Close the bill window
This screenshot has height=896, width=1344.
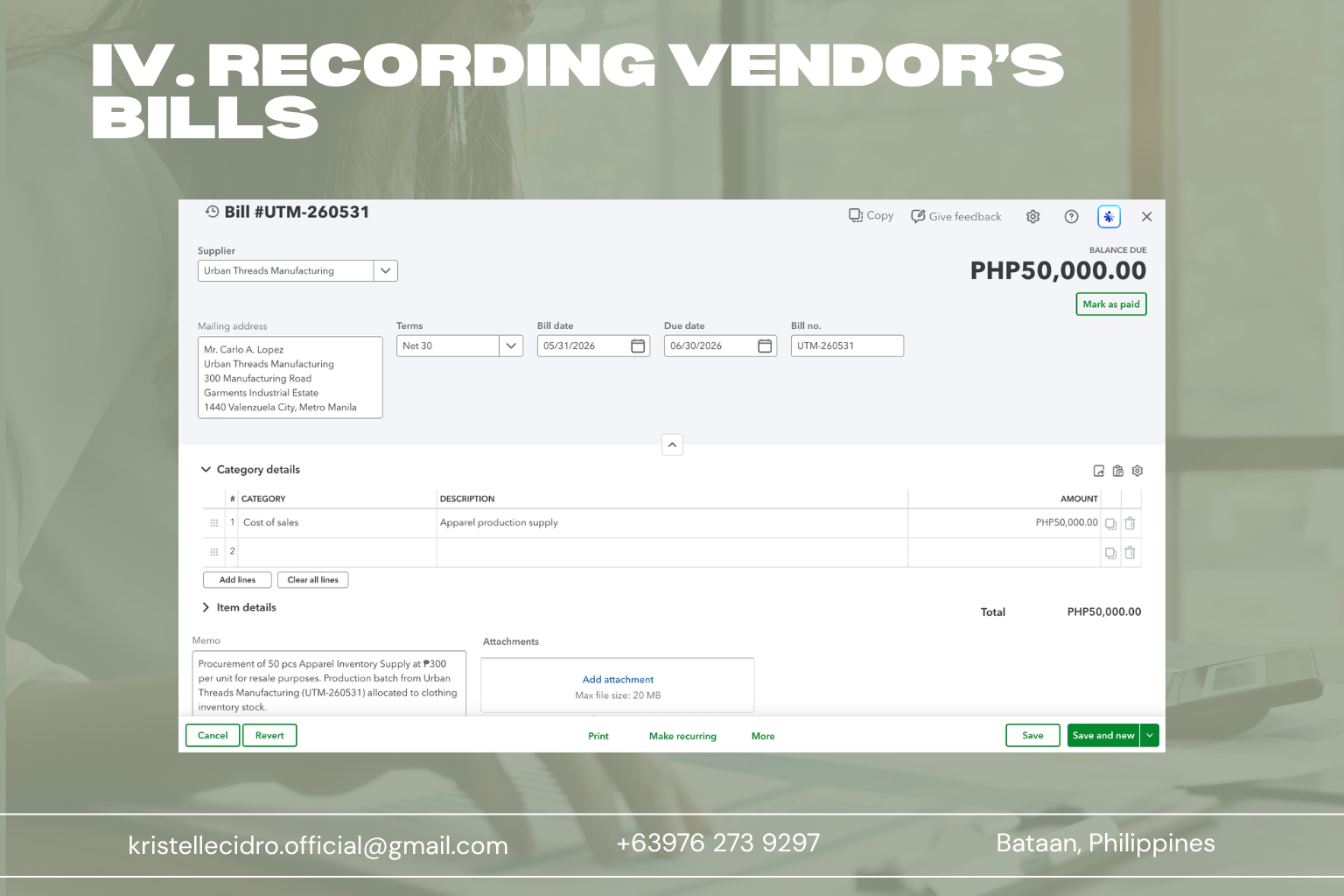(1147, 217)
